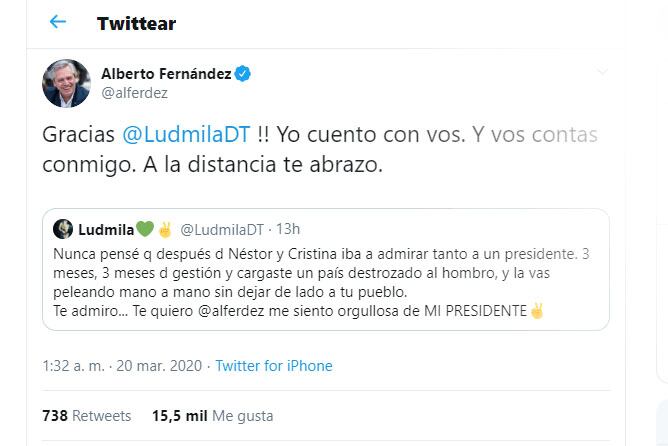
Task: Click the 13h timestamp of the quoted tweet
Action: 288,229
